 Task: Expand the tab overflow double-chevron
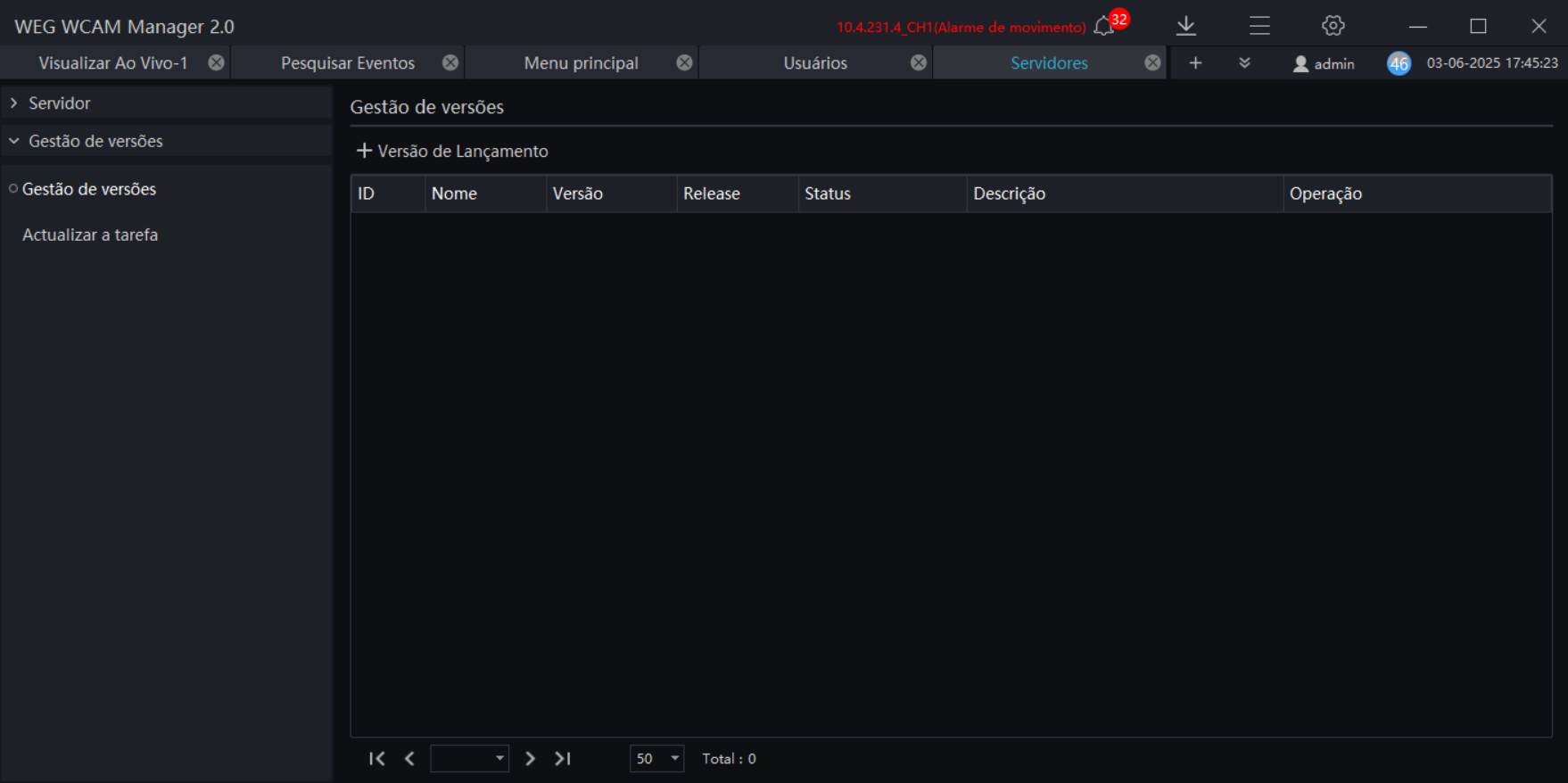click(1244, 62)
